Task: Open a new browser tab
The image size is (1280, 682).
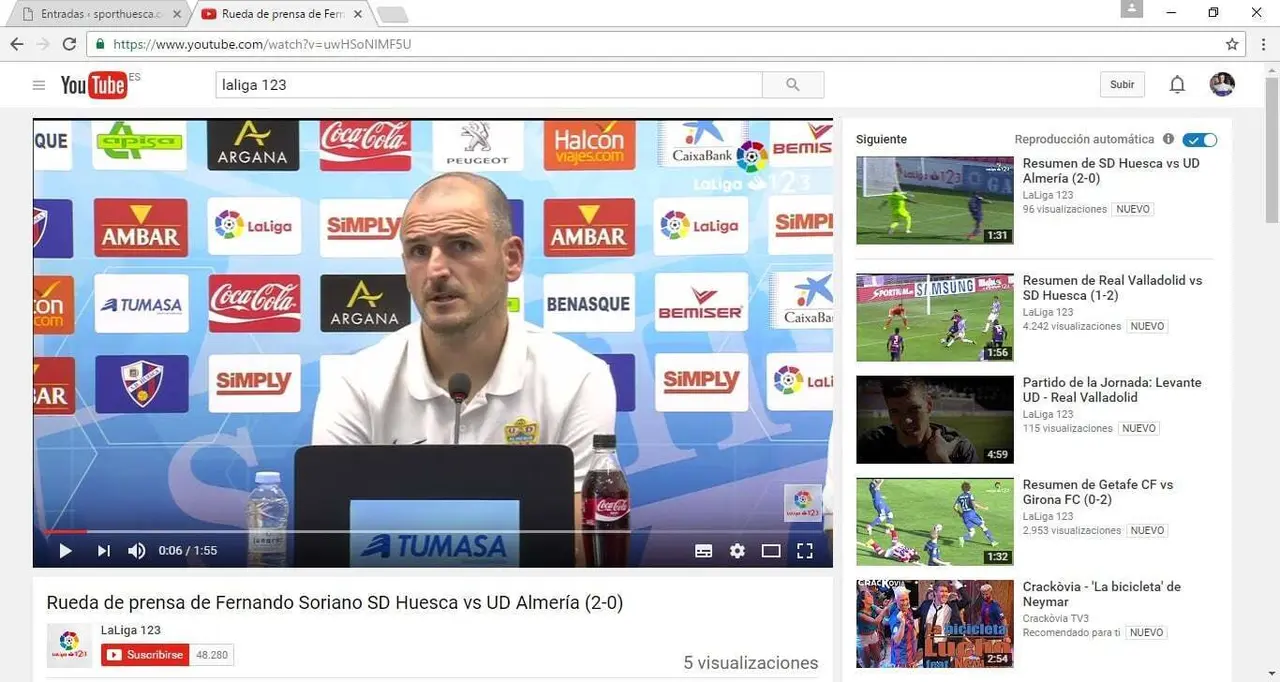Action: [392, 14]
